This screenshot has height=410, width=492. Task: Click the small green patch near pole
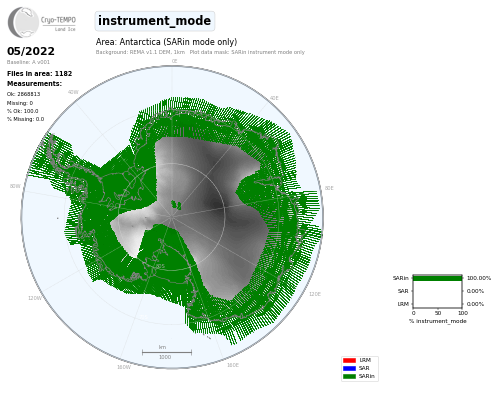click(176, 205)
